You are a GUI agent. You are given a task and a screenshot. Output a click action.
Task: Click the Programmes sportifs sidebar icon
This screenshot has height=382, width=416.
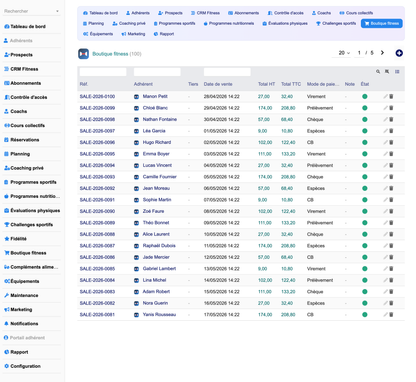point(6,182)
